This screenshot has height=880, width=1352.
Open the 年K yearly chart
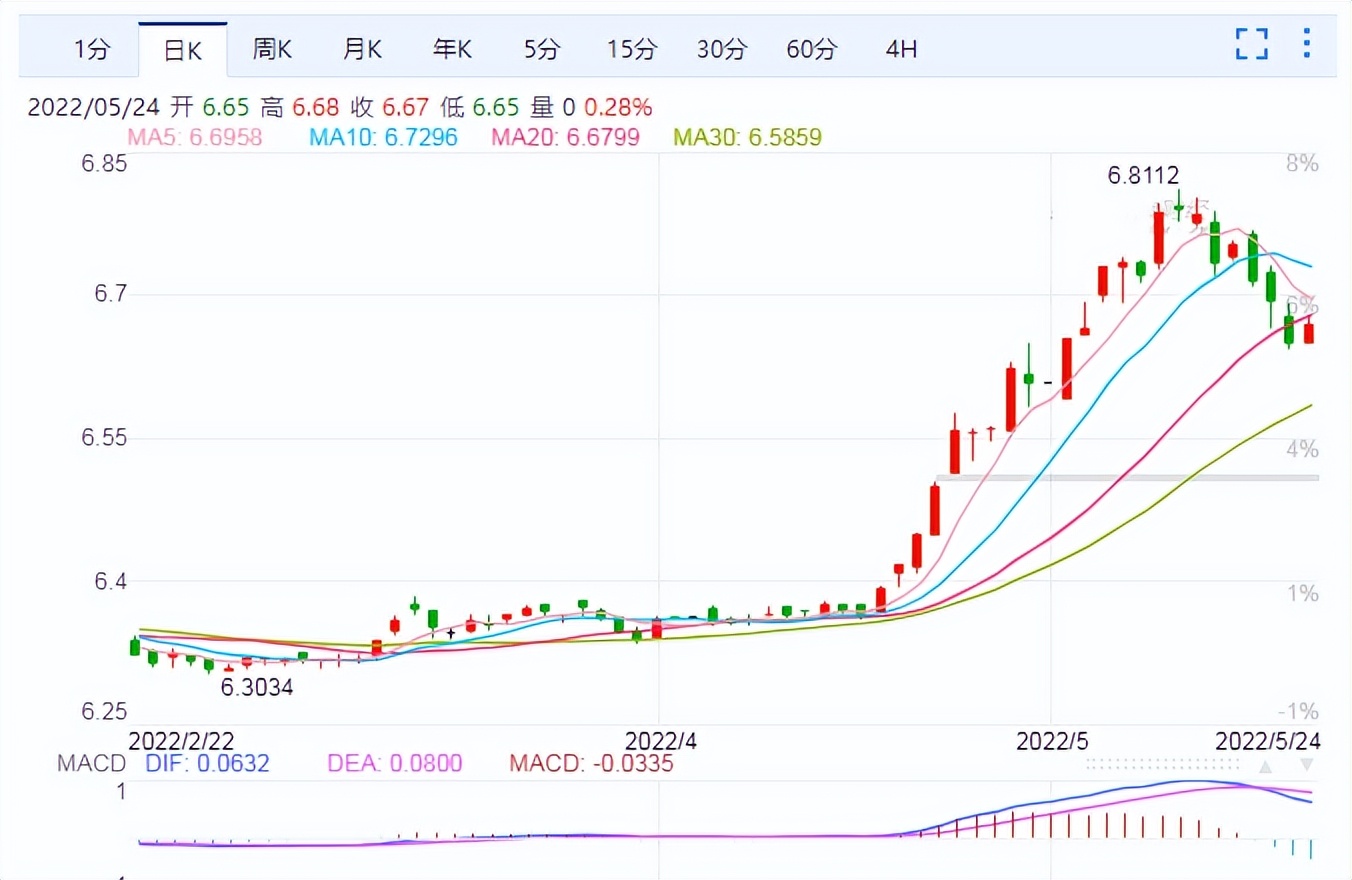[x=451, y=48]
